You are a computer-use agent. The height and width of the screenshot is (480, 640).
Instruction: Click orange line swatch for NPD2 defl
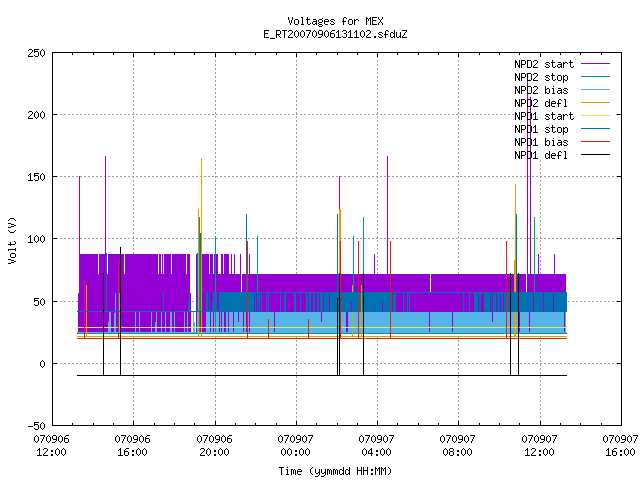596,102
